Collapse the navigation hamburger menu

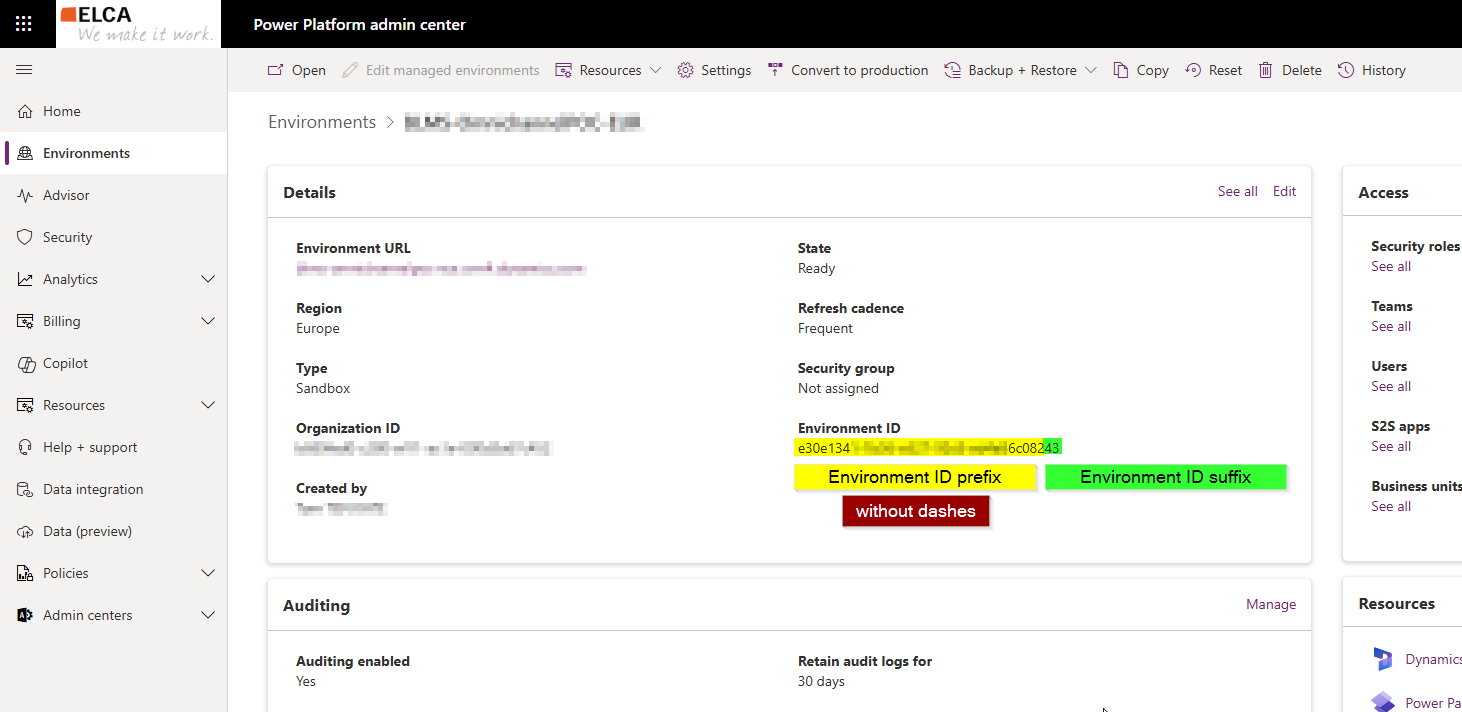point(24,70)
